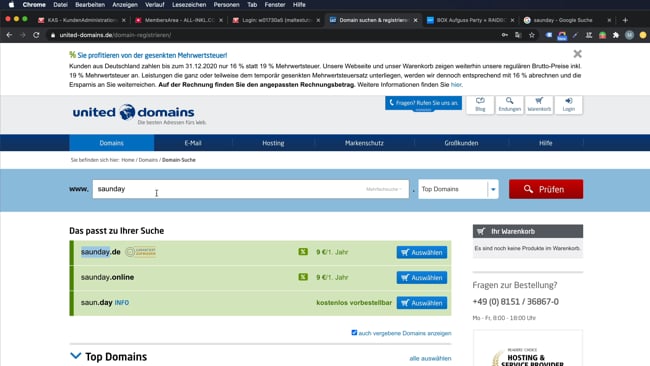Open the Chrome profile avatar
The width and height of the screenshot is (650, 366).
coord(629,35)
